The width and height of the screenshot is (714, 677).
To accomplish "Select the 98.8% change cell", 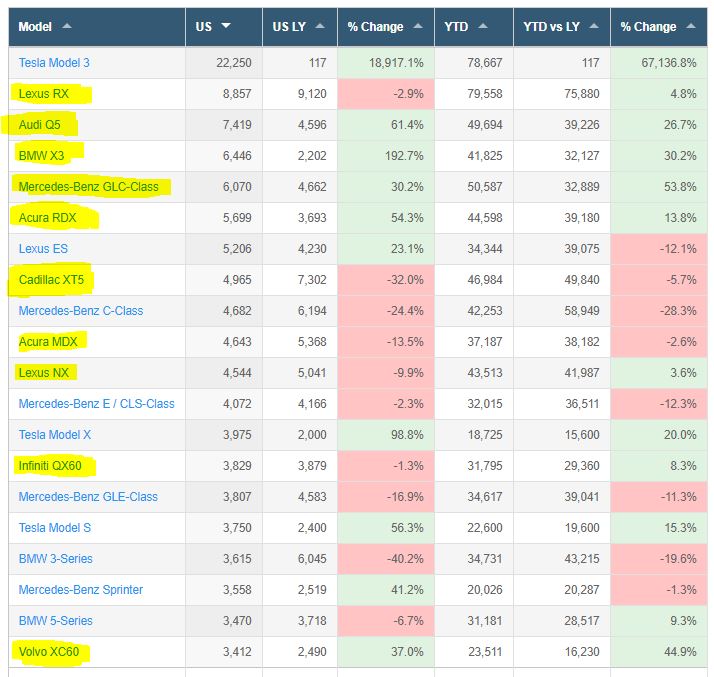I will pos(386,434).
